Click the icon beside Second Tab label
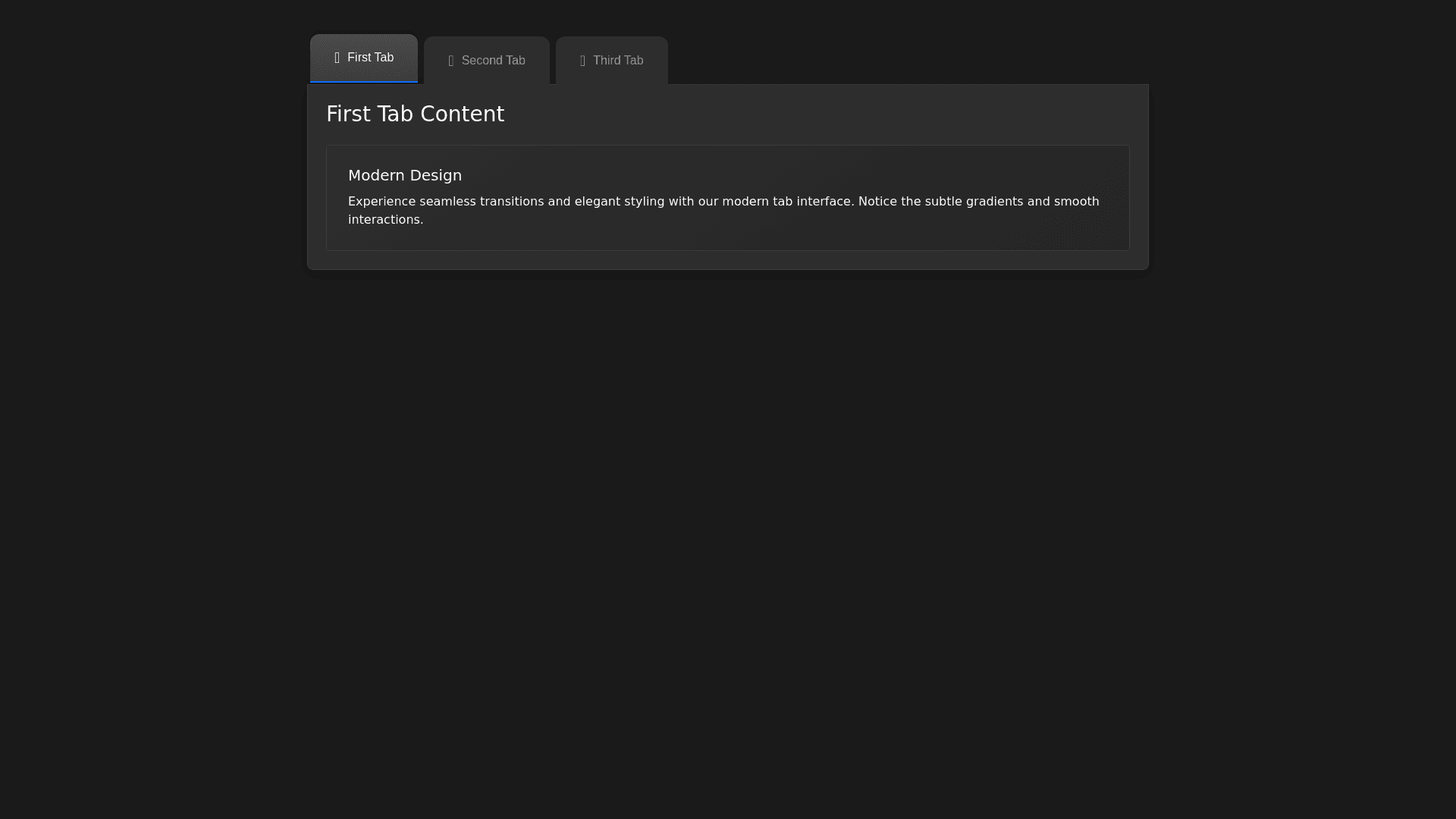 click(x=451, y=61)
